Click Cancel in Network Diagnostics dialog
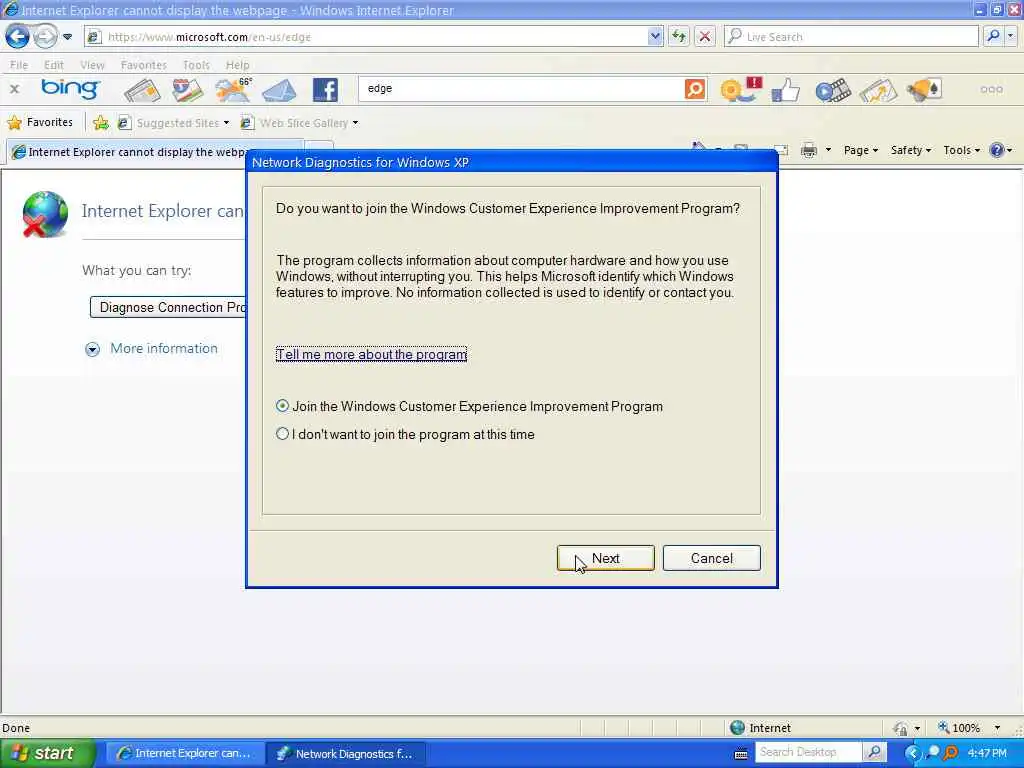This screenshot has width=1024, height=768. point(712,558)
